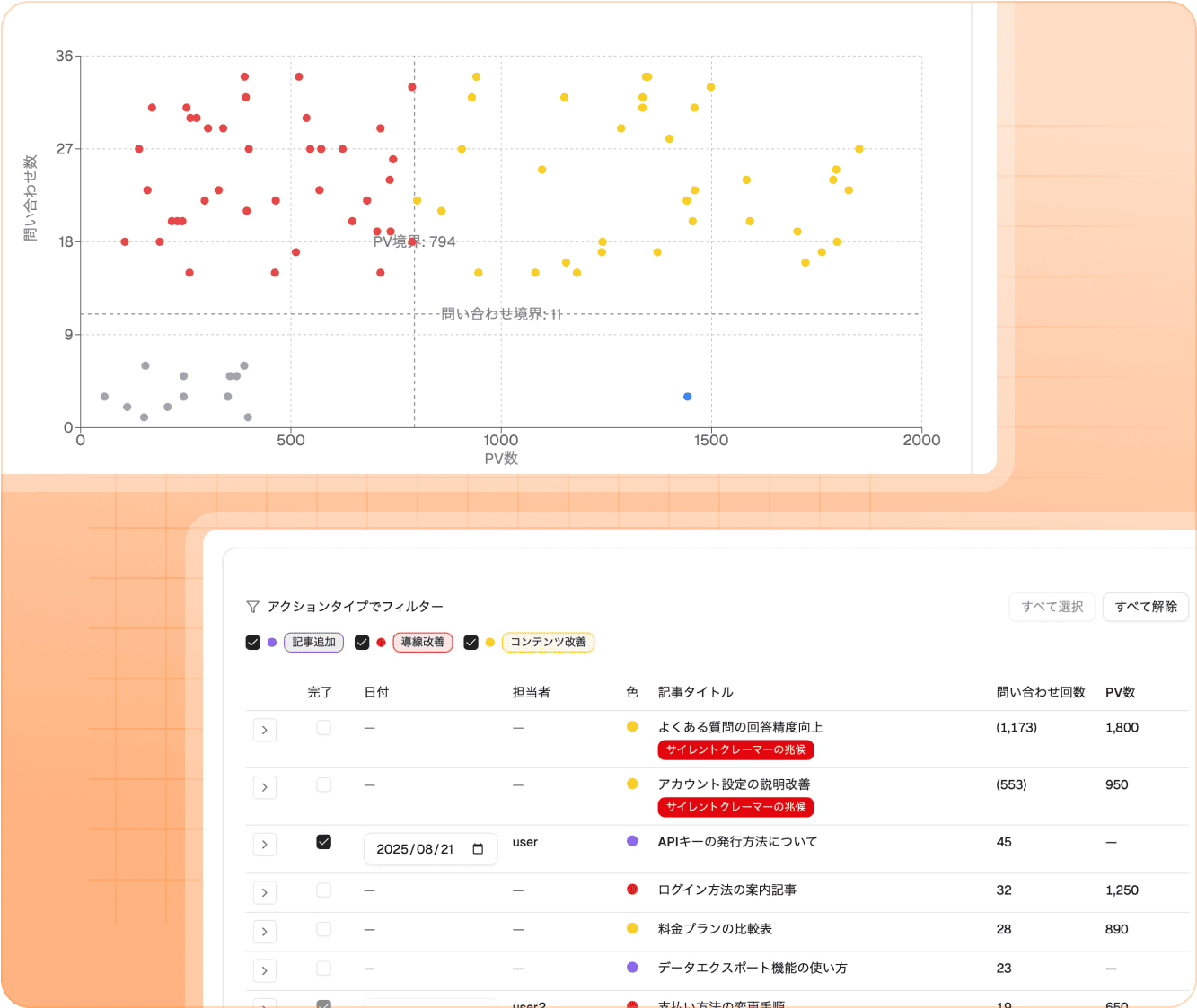The height and width of the screenshot is (1008, 1197).
Task: Click the PV value 1,800
Action: tap(1122, 728)
